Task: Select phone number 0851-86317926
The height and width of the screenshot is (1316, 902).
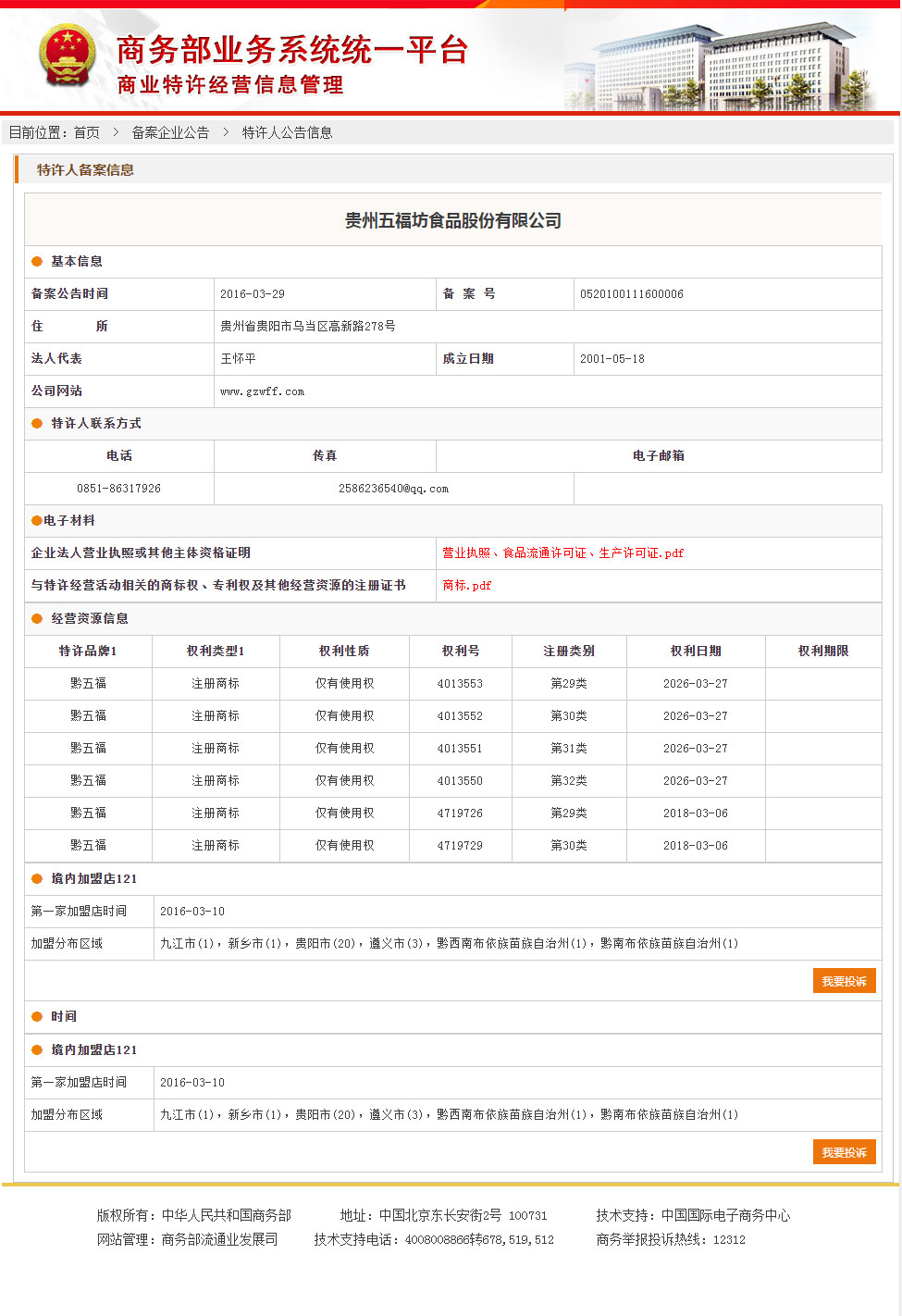Action: point(119,489)
